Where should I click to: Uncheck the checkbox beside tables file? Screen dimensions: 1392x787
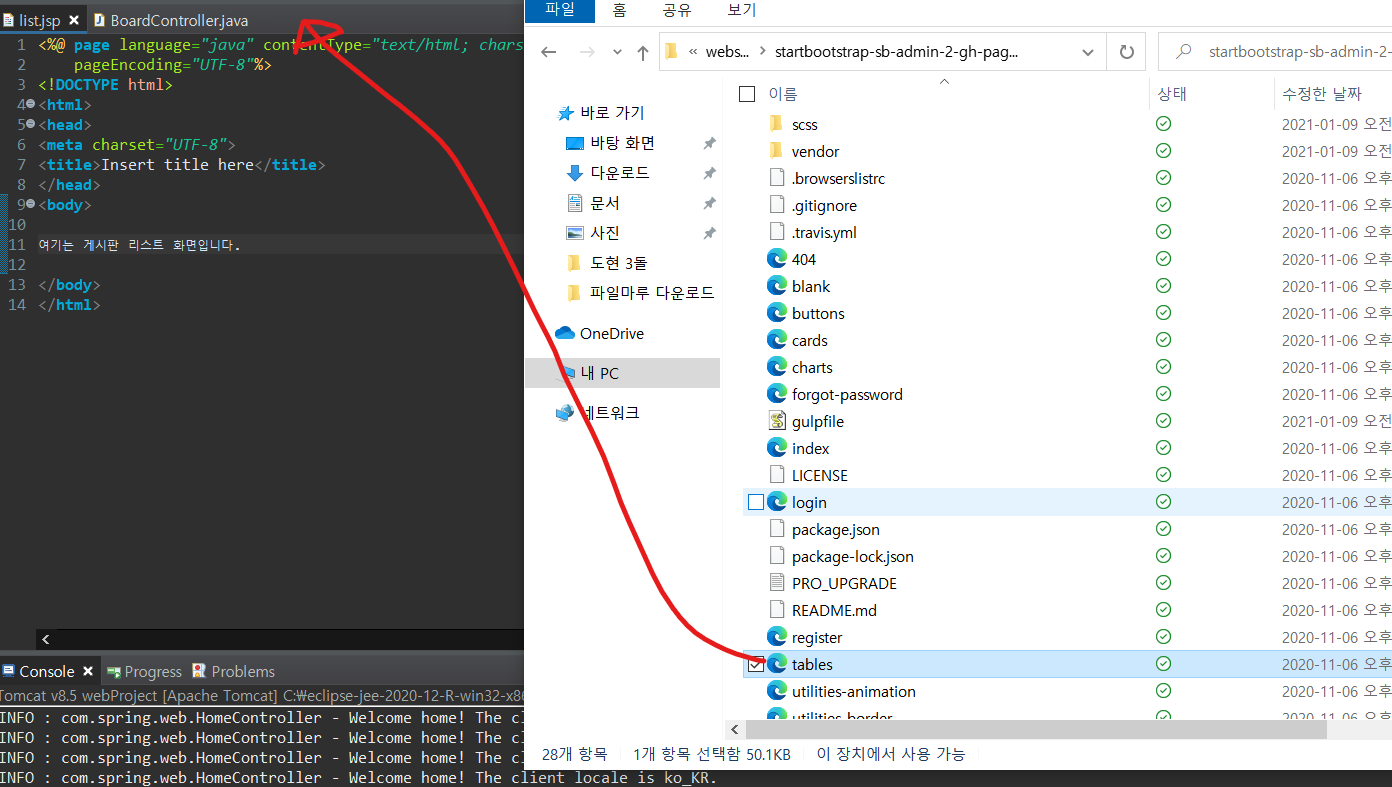(756, 664)
